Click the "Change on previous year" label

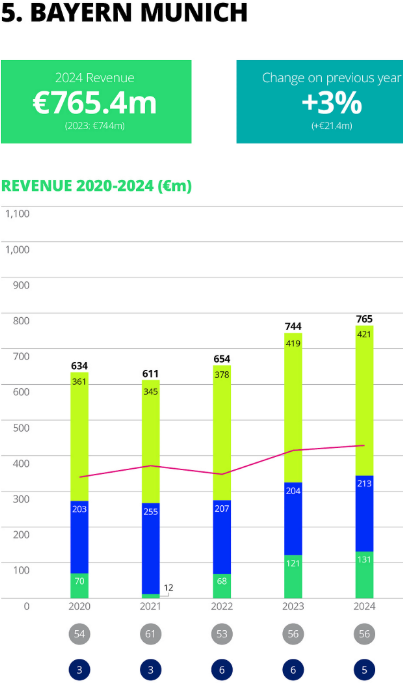click(x=332, y=78)
